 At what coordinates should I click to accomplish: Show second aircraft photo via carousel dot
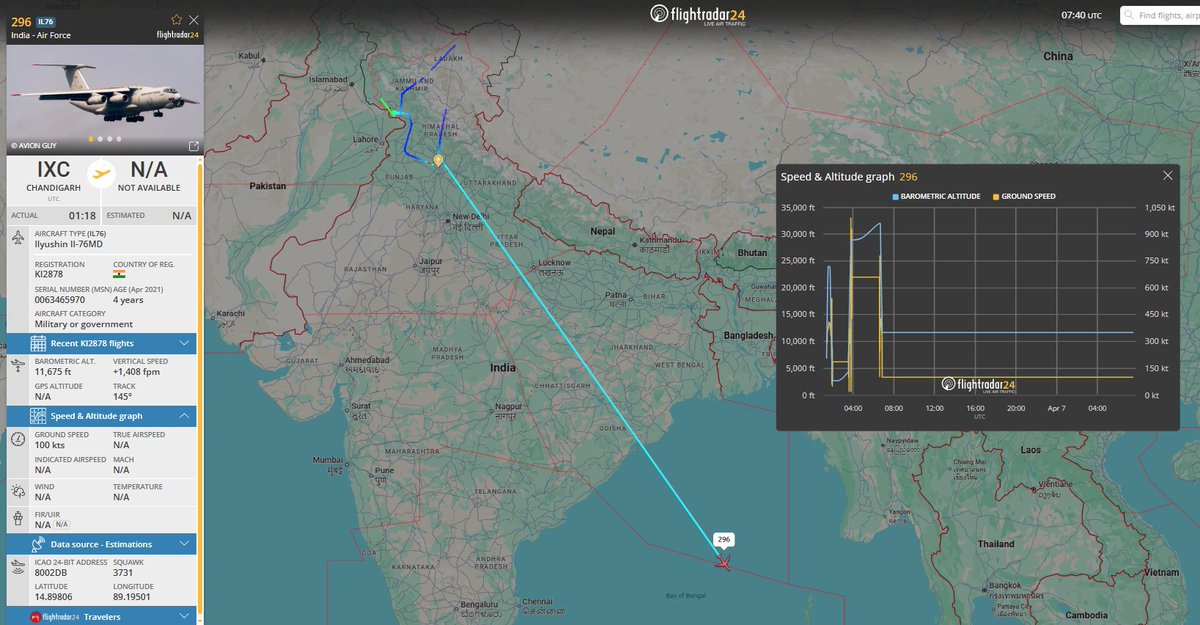pos(100,139)
